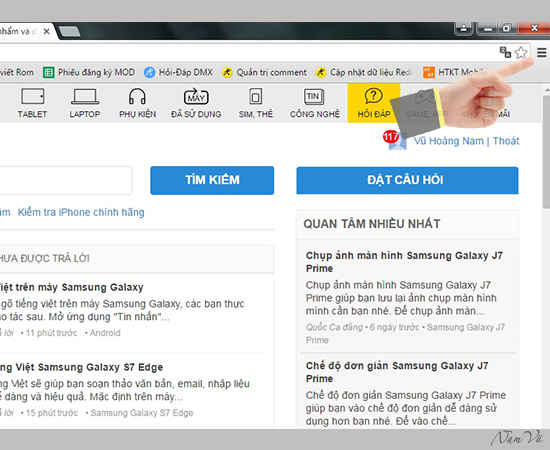Screen dimensions: 550x450
Task: Open the Việt Samsung Galaxy S7 Edge question
Action: click(81, 367)
